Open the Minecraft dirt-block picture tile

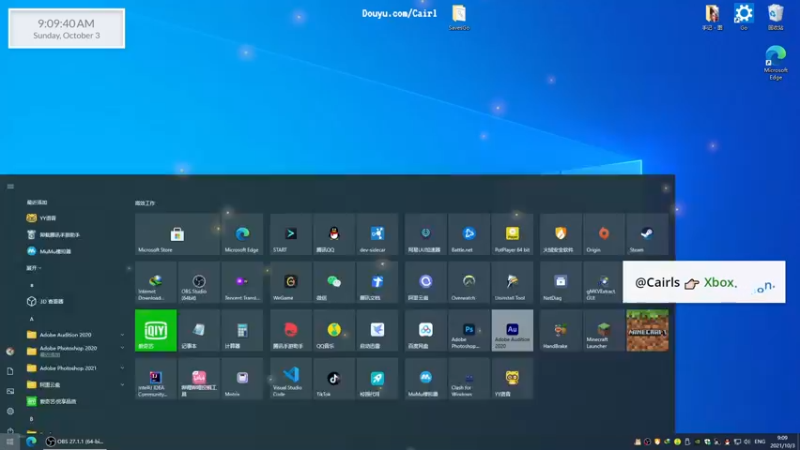coord(647,330)
